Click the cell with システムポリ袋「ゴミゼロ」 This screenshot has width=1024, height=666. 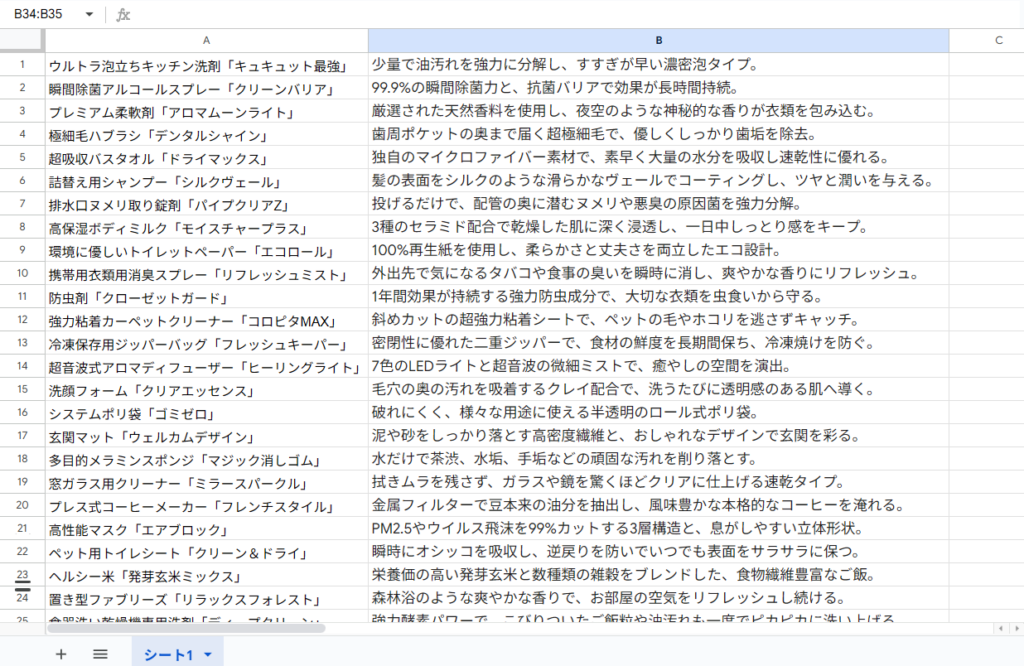[206, 413]
